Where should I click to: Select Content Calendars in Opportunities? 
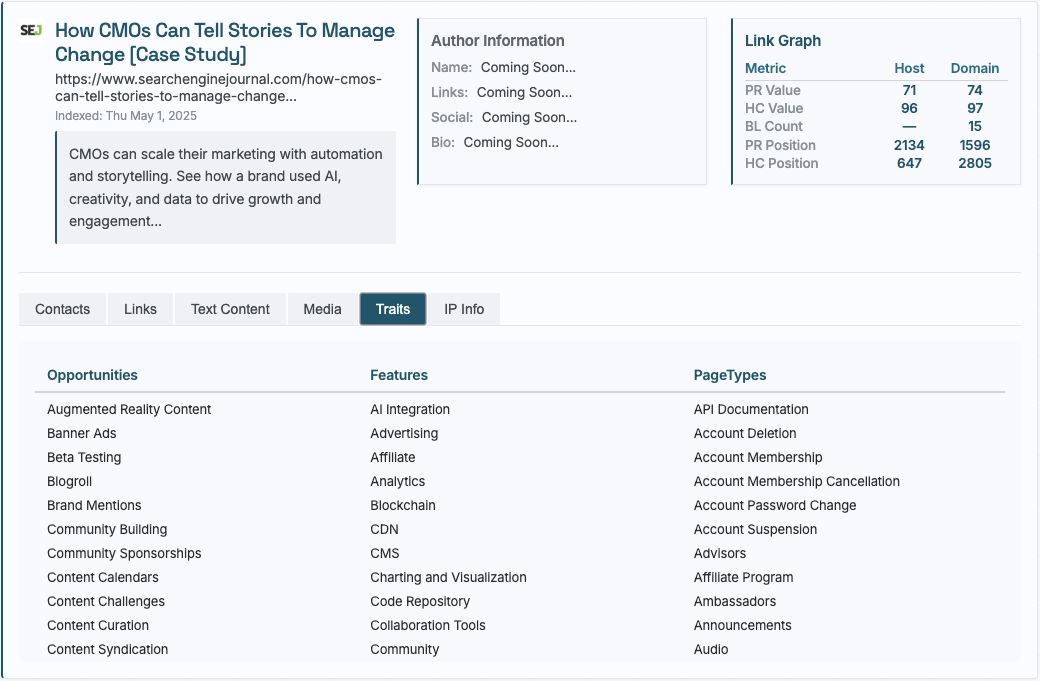pyautogui.click(x=103, y=578)
